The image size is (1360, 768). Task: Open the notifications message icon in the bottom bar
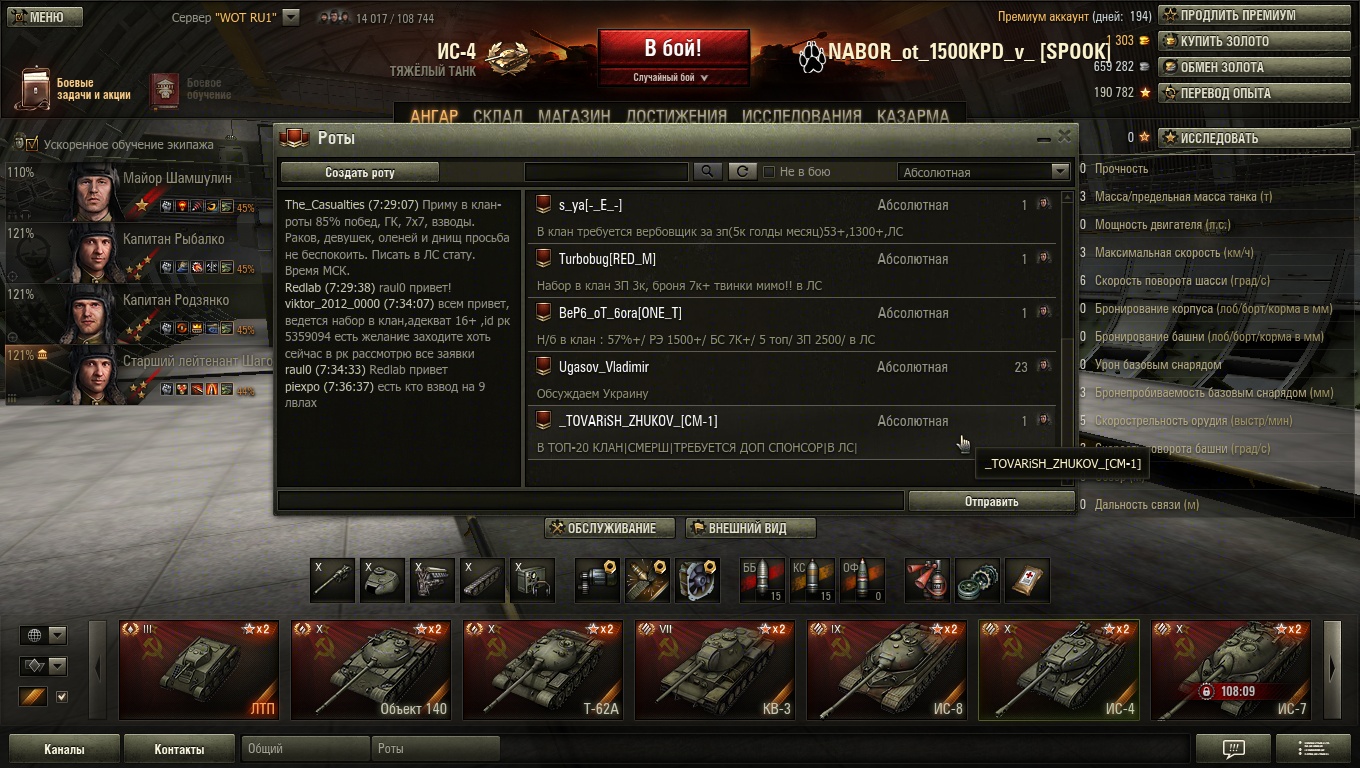(x=1233, y=748)
